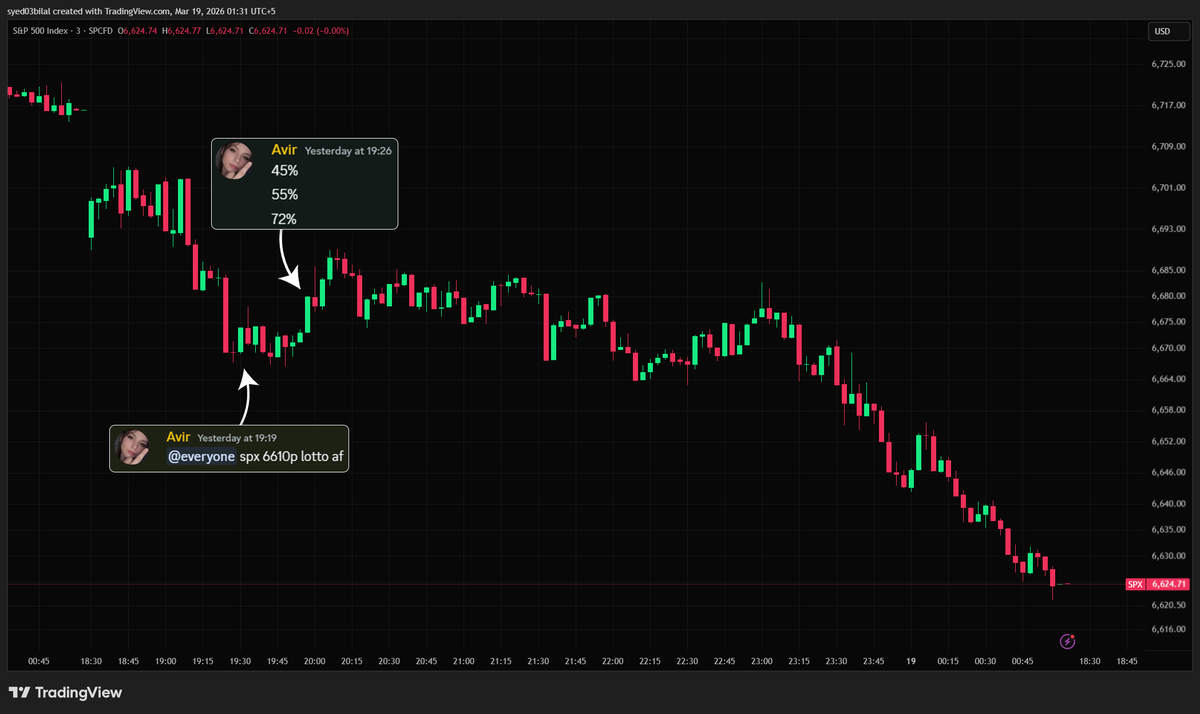Click the 6,693.00 price axis label
Image resolution: width=1200 pixels, height=714 pixels.
pyautogui.click(x=1168, y=229)
